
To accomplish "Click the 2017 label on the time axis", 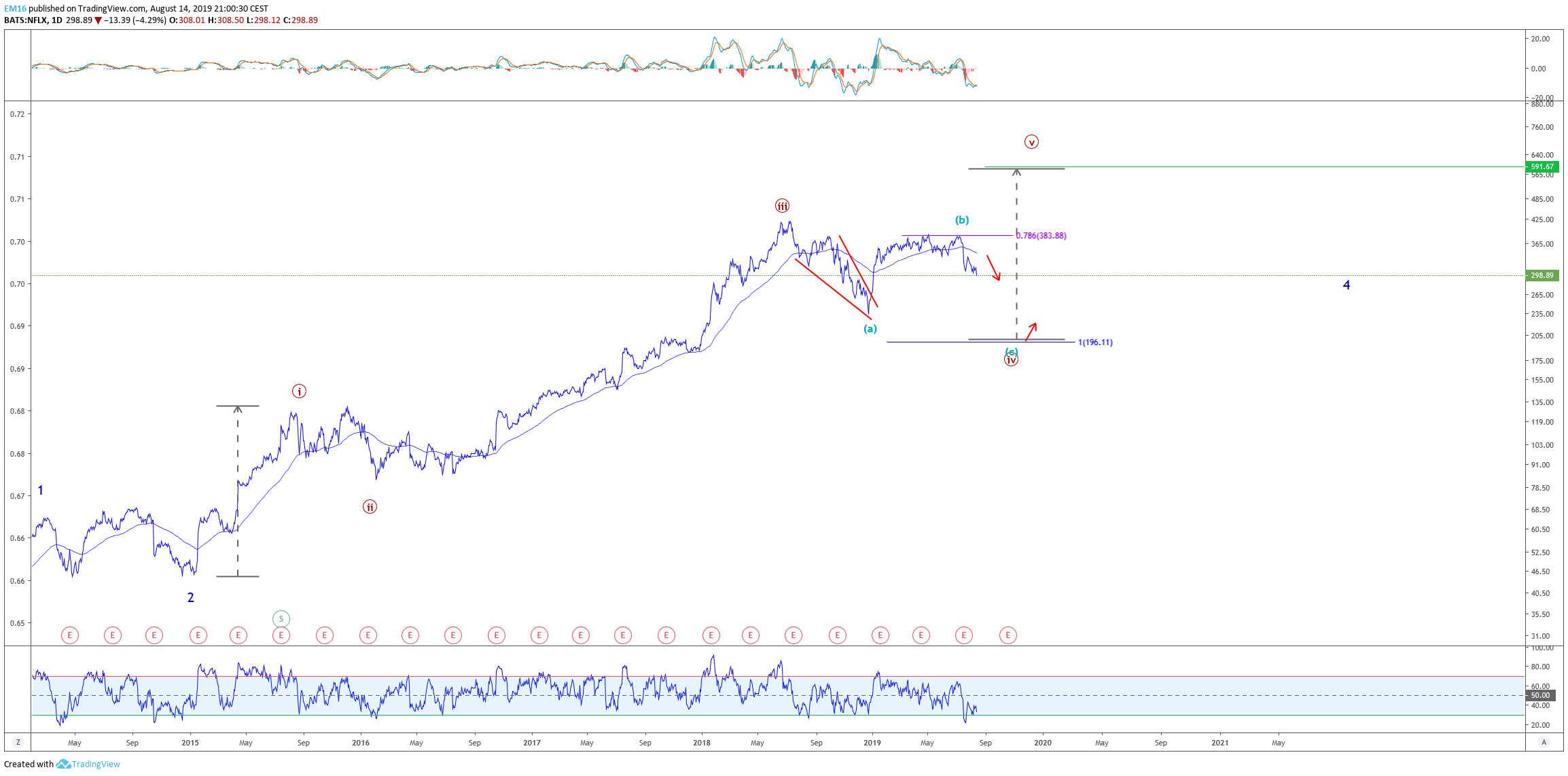I will [532, 743].
